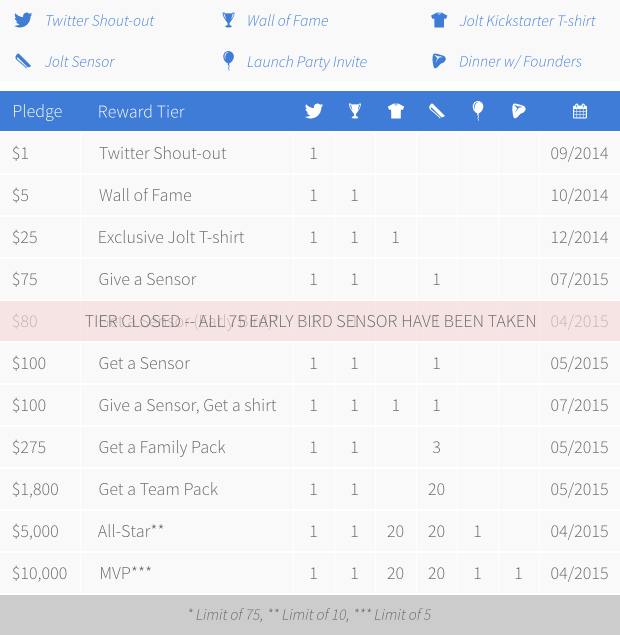Screen dimensions: 620x635
Task: Click T-shirt count 20 in MVP row
Action: click(x=396, y=574)
